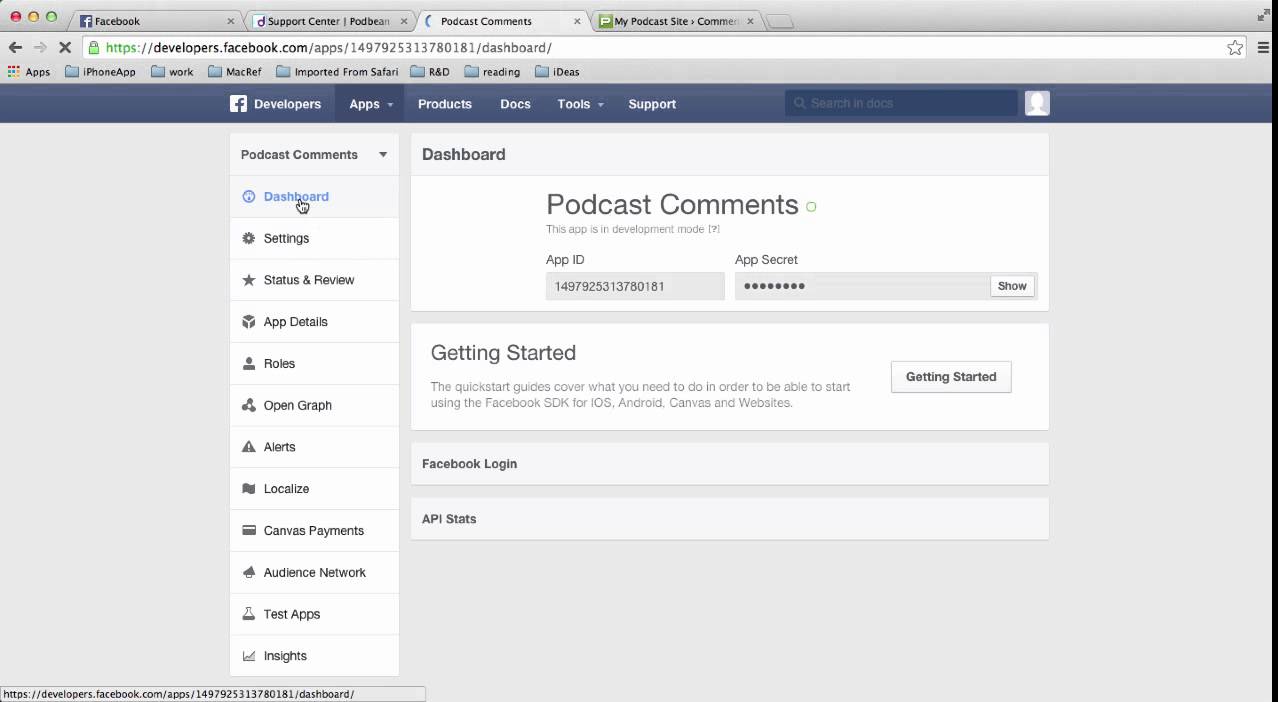Stop page loading with the X button
The image size is (1278, 702).
point(65,47)
